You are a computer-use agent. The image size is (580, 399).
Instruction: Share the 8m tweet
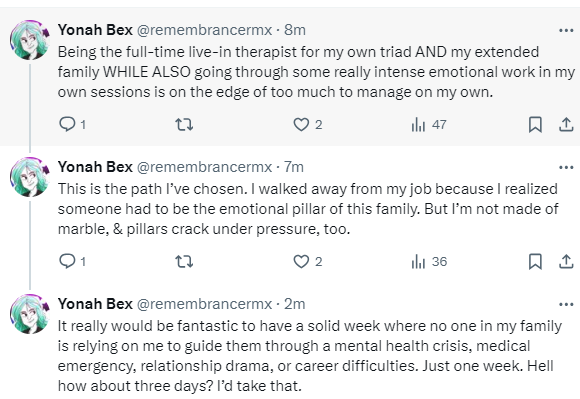coord(566,124)
